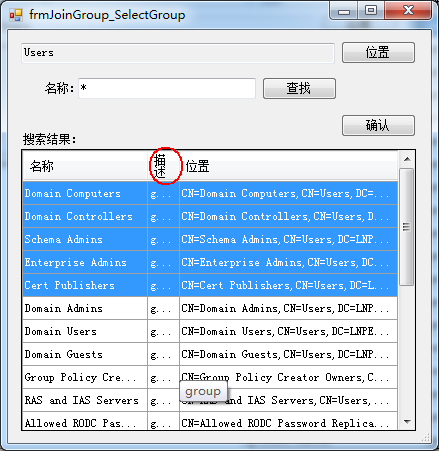Click the frmJoinGroup_SelectGroup window title icon

coord(16,15)
